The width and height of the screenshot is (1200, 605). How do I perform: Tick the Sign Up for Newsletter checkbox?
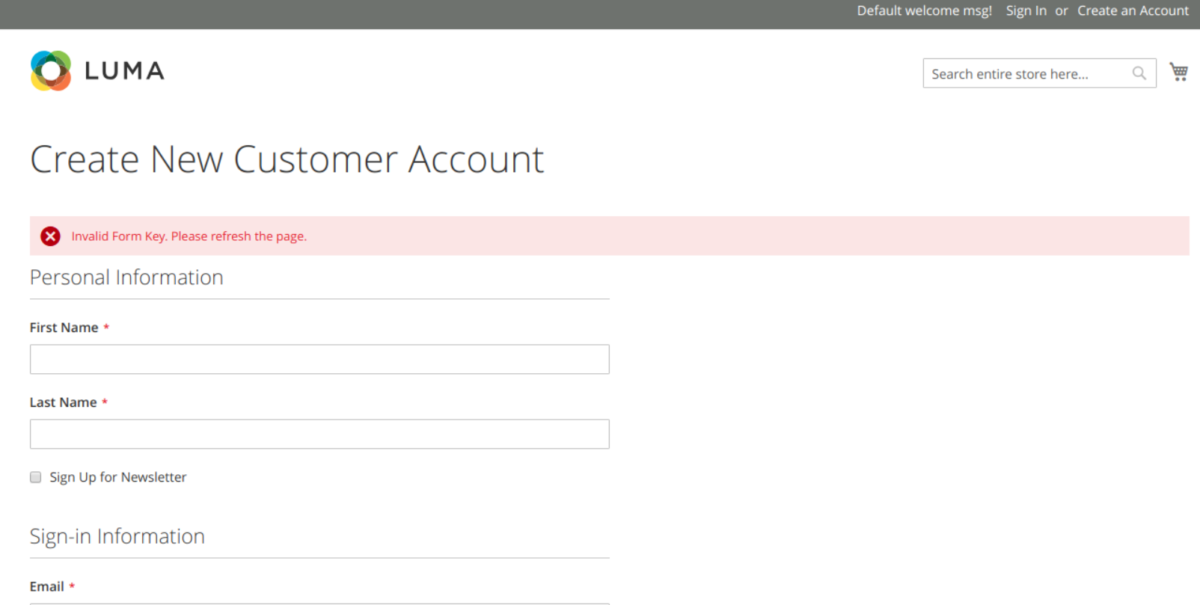pyautogui.click(x=36, y=477)
